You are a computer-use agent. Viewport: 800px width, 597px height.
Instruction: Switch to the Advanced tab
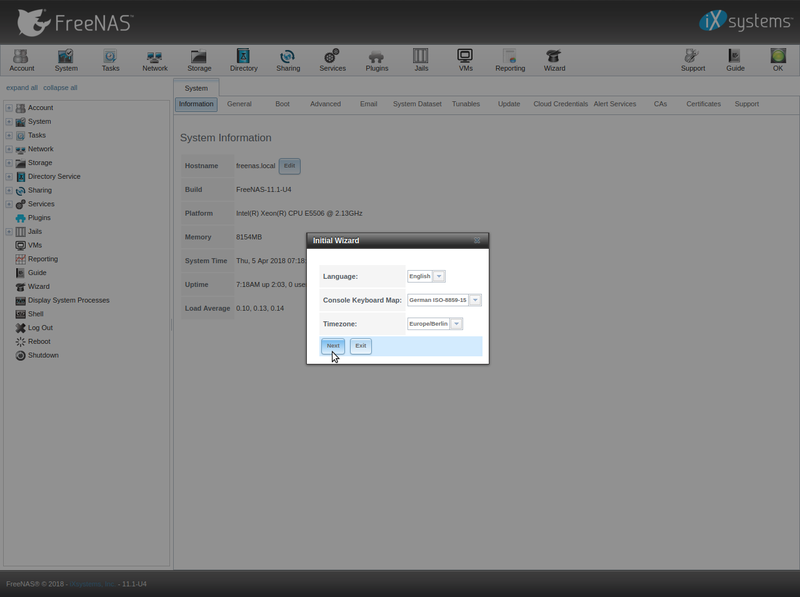pos(326,104)
